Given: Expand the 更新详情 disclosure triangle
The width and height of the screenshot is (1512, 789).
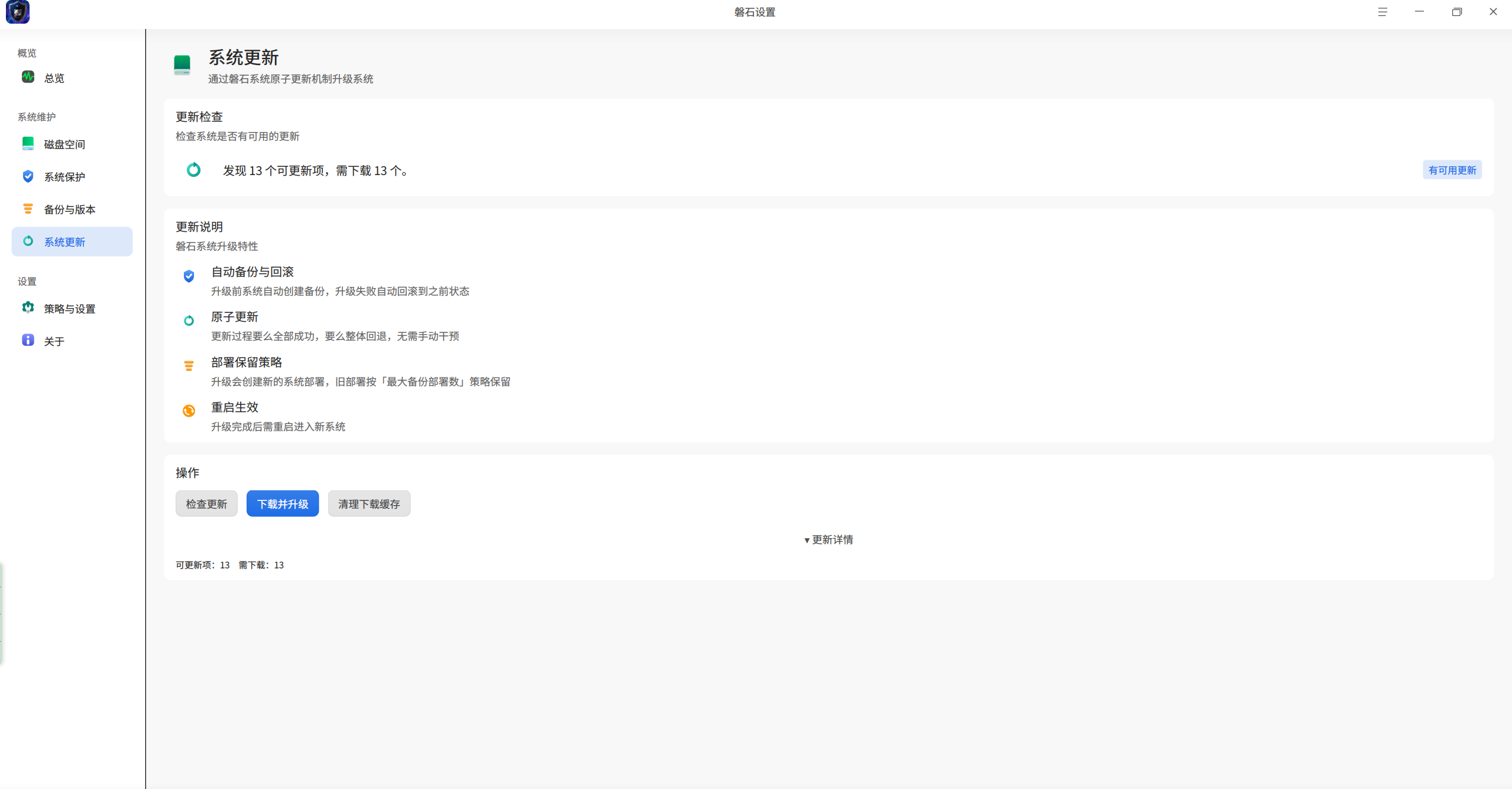Looking at the screenshot, I should (828, 539).
